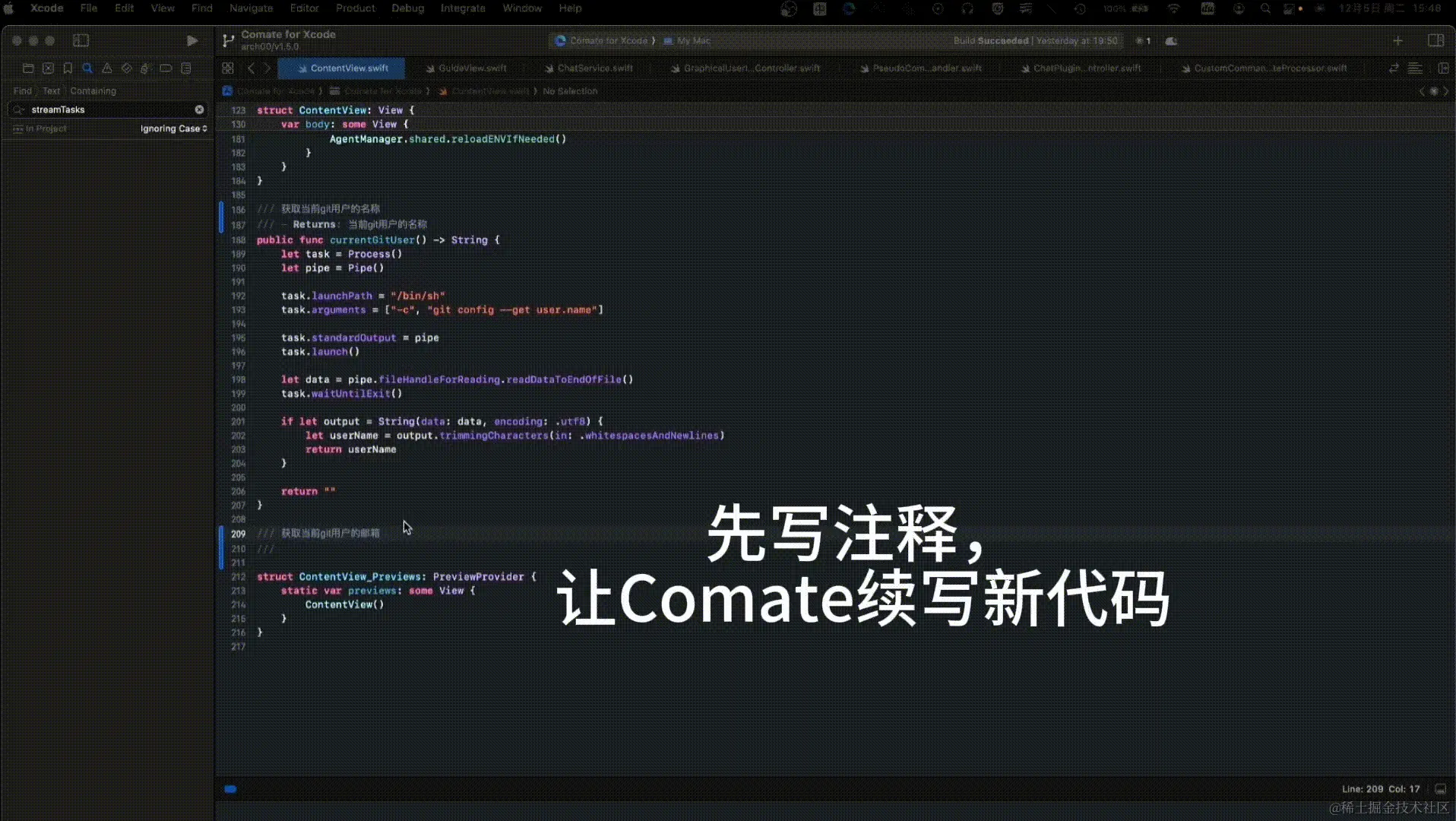Click the struct ContentView_Previews line
This screenshot has height=821, width=1456.
pyautogui.click(x=396, y=577)
